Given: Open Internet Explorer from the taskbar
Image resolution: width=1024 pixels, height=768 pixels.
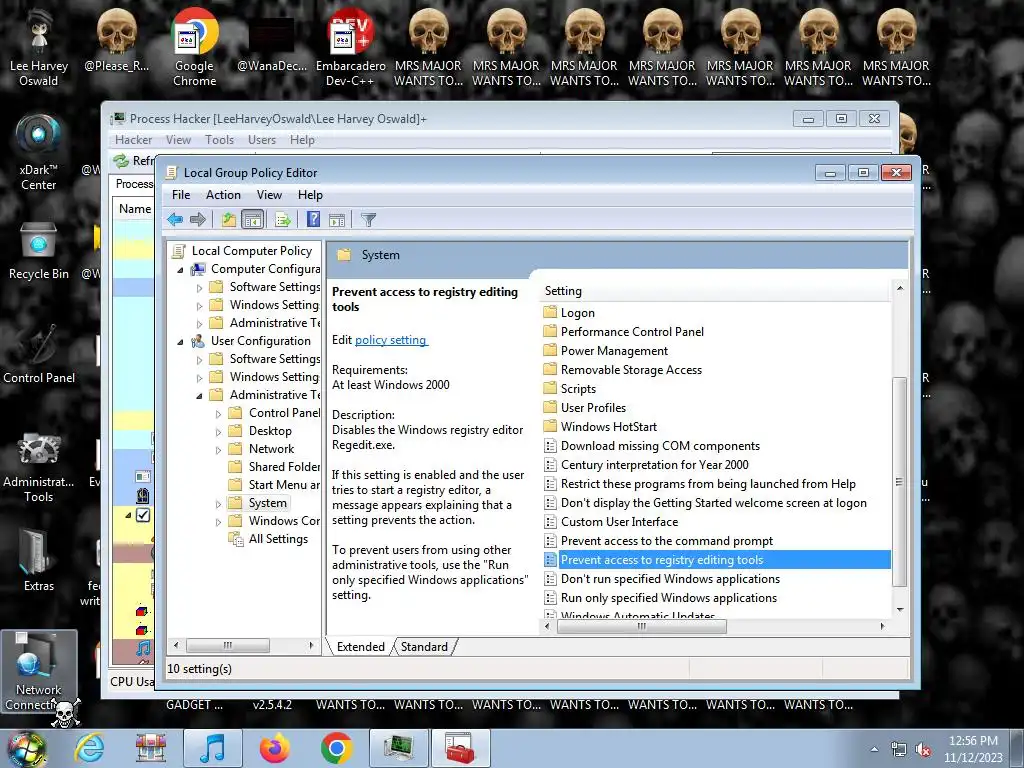Looking at the screenshot, I should 89,748.
